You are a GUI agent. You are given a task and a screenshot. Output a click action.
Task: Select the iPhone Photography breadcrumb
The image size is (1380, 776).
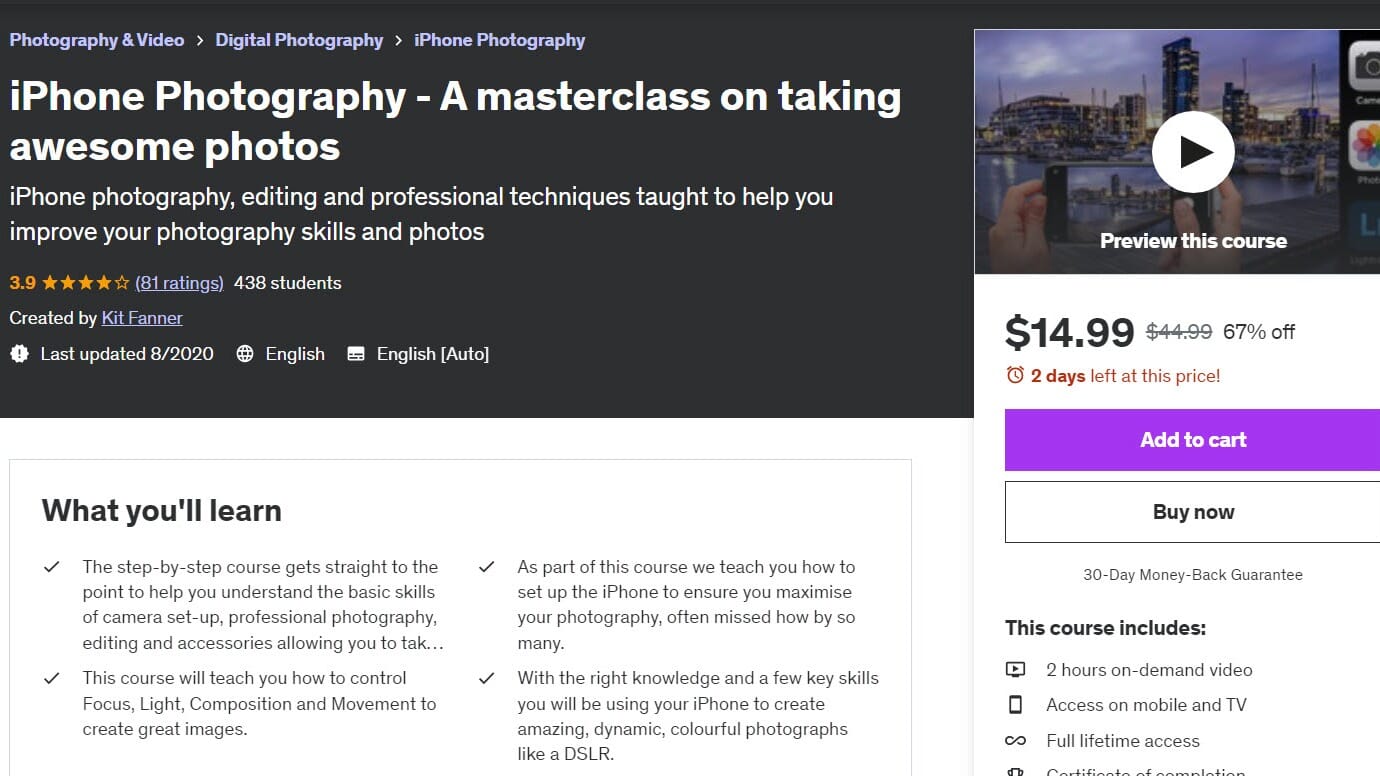499,39
